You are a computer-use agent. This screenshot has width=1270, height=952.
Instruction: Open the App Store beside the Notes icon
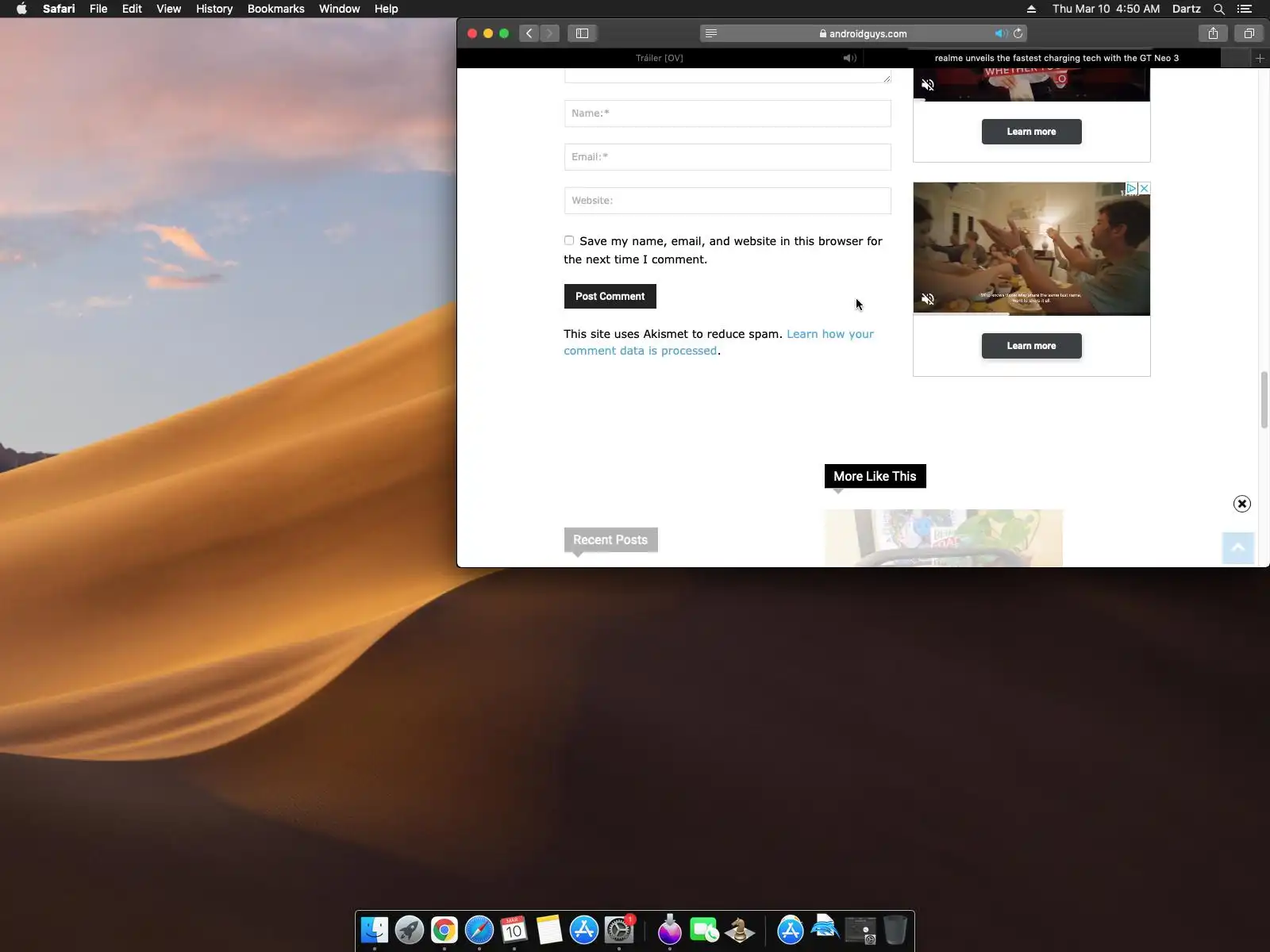point(584,930)
